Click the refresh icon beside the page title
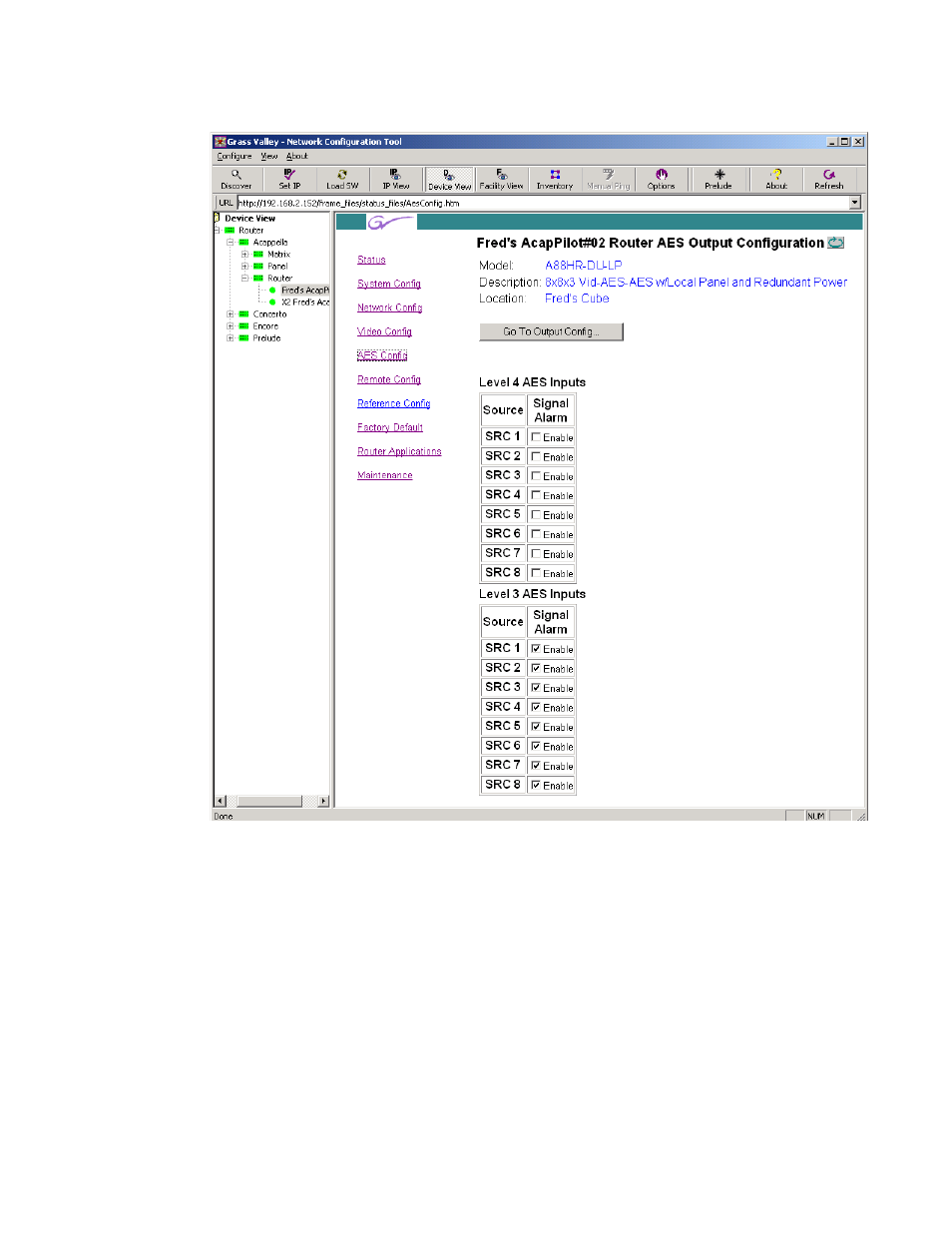952x1233 pixels. click(x=836, y=243)
